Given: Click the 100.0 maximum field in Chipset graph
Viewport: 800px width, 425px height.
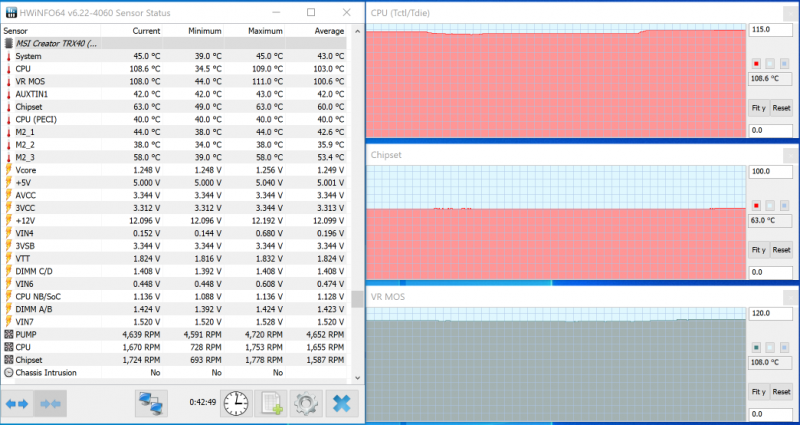Looking at the screenshot, I should [x=770, y=171].
